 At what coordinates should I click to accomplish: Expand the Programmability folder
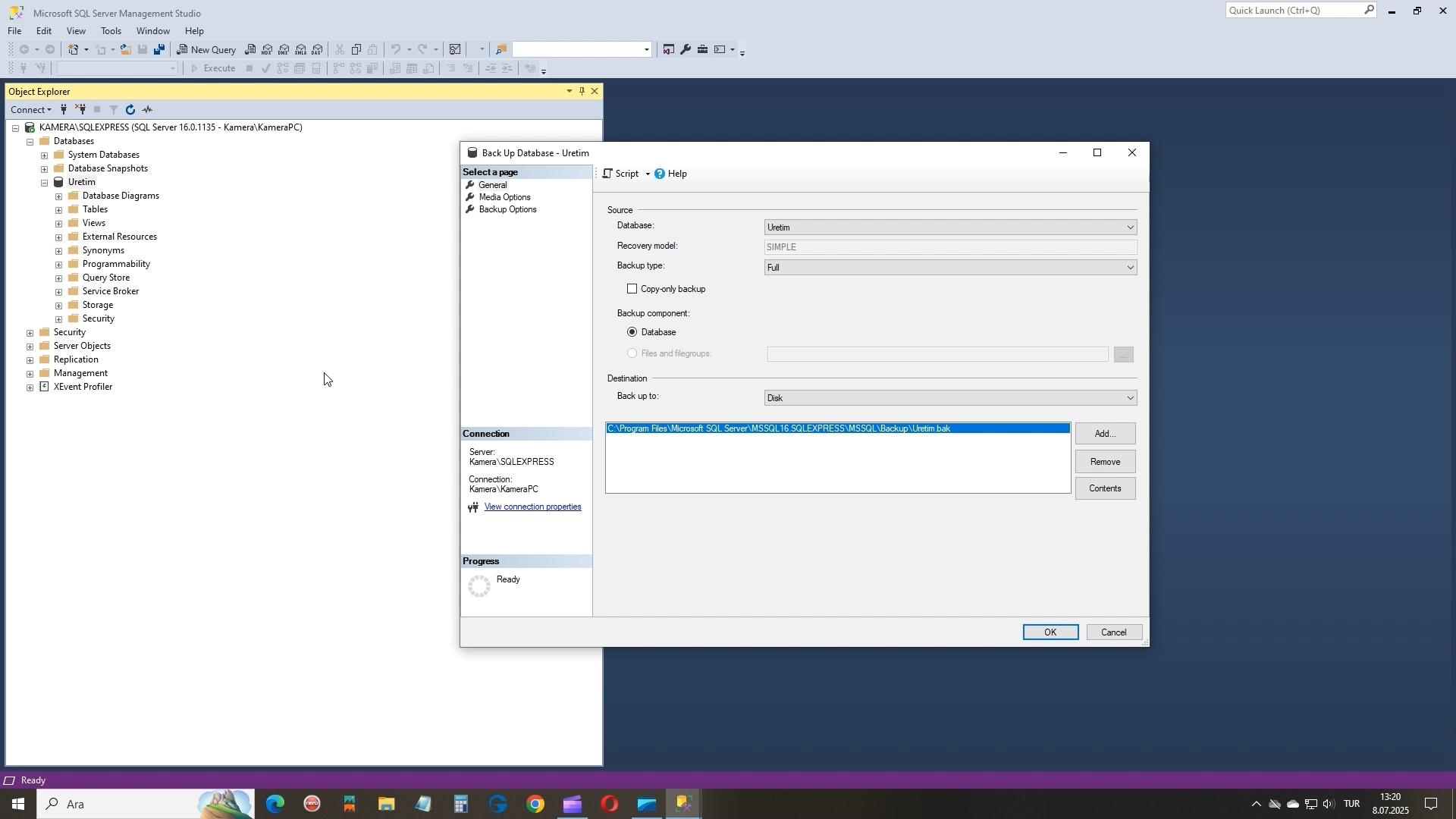(x=58, y=265)
